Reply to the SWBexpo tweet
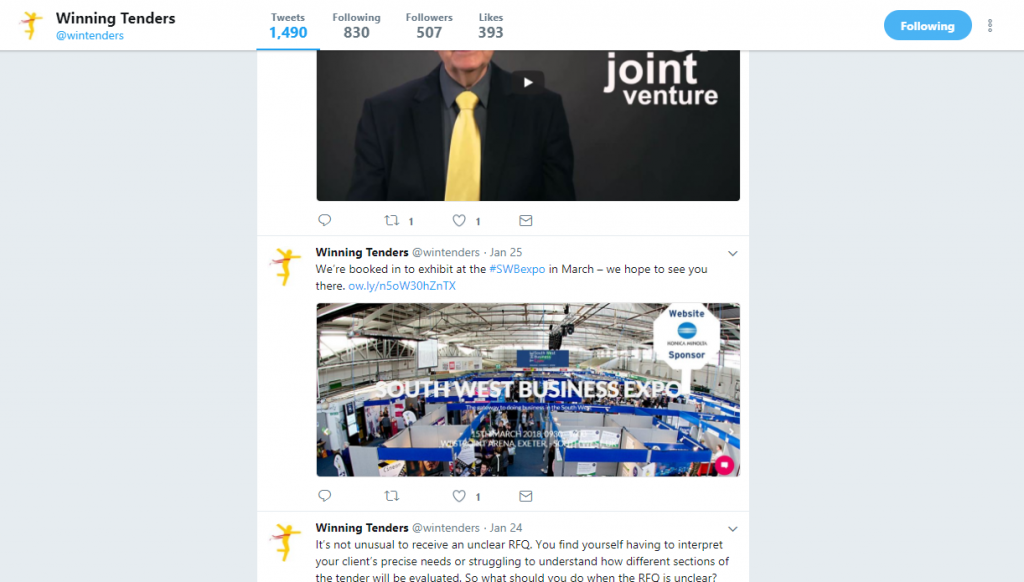 click(325, 496)
